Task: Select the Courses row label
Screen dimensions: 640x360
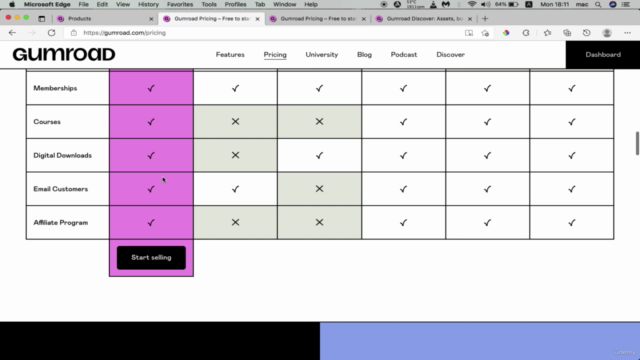Action: pos(47,122)
